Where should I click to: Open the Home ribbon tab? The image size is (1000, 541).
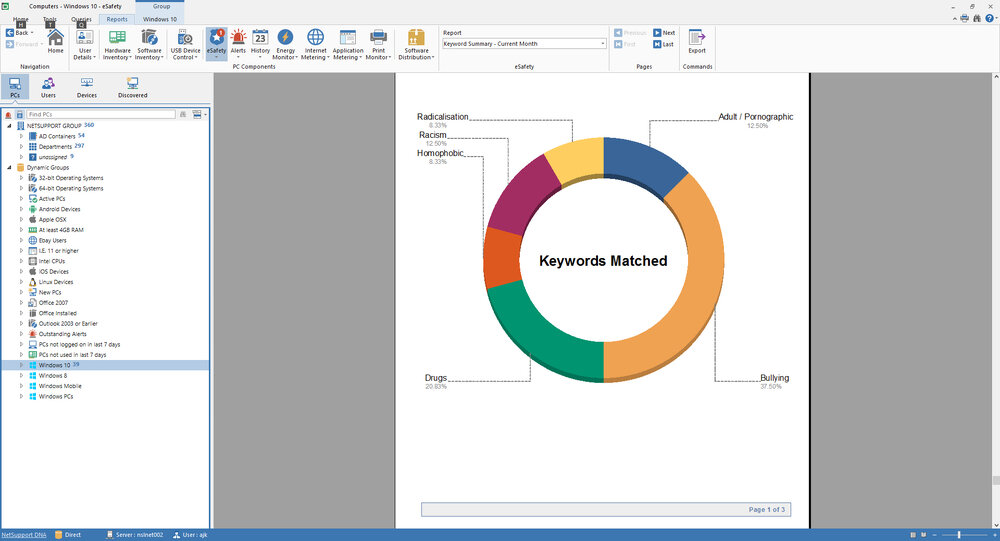(x=20, y=19)
